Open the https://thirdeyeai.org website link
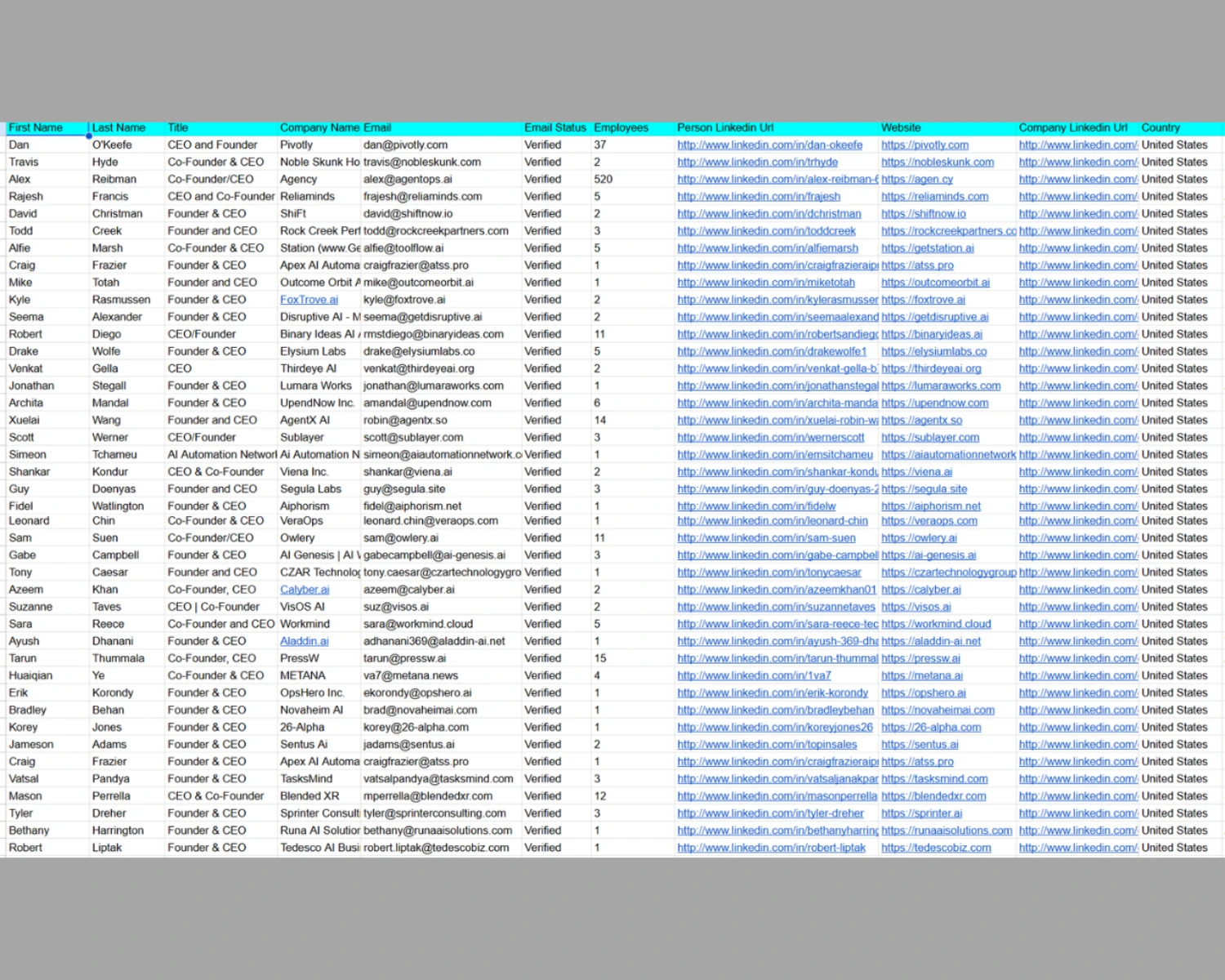The width and height of the screenshot is (1225, 980). [932, 369]
